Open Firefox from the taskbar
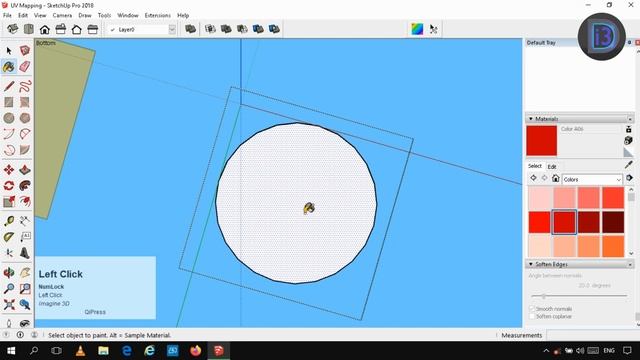The image size is (640, 360). 196,351
